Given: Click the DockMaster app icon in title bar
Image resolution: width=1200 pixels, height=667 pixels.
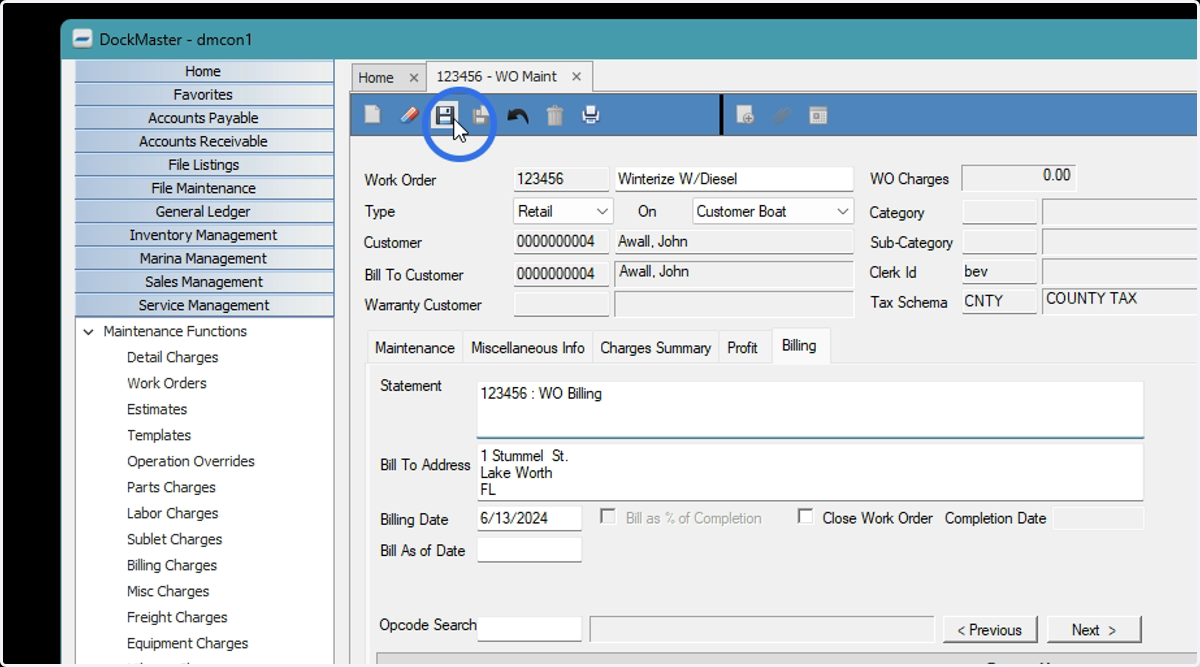Looking at the screenshot, I should [83, 39].
